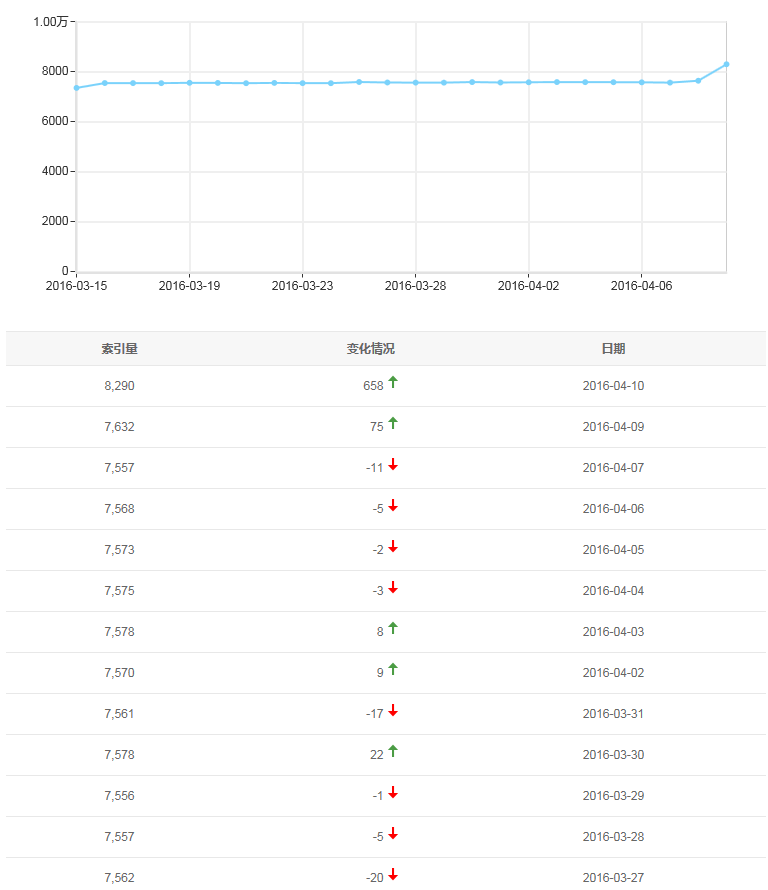Viewport: 768px width, 890px height.
Task: Click the 变化情况 column header
Action: [x=371, y=349]
